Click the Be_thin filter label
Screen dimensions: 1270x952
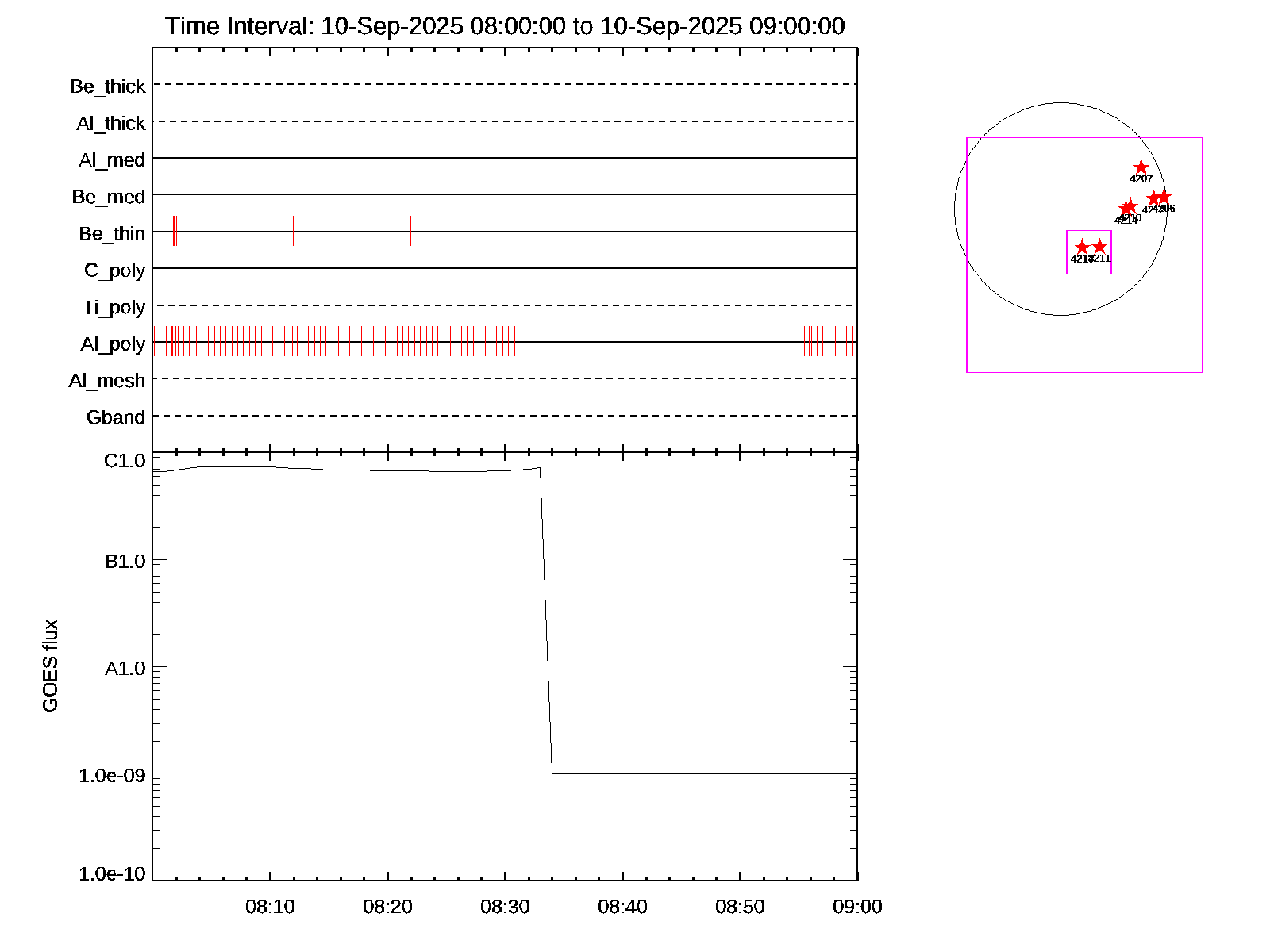point(112,234)
